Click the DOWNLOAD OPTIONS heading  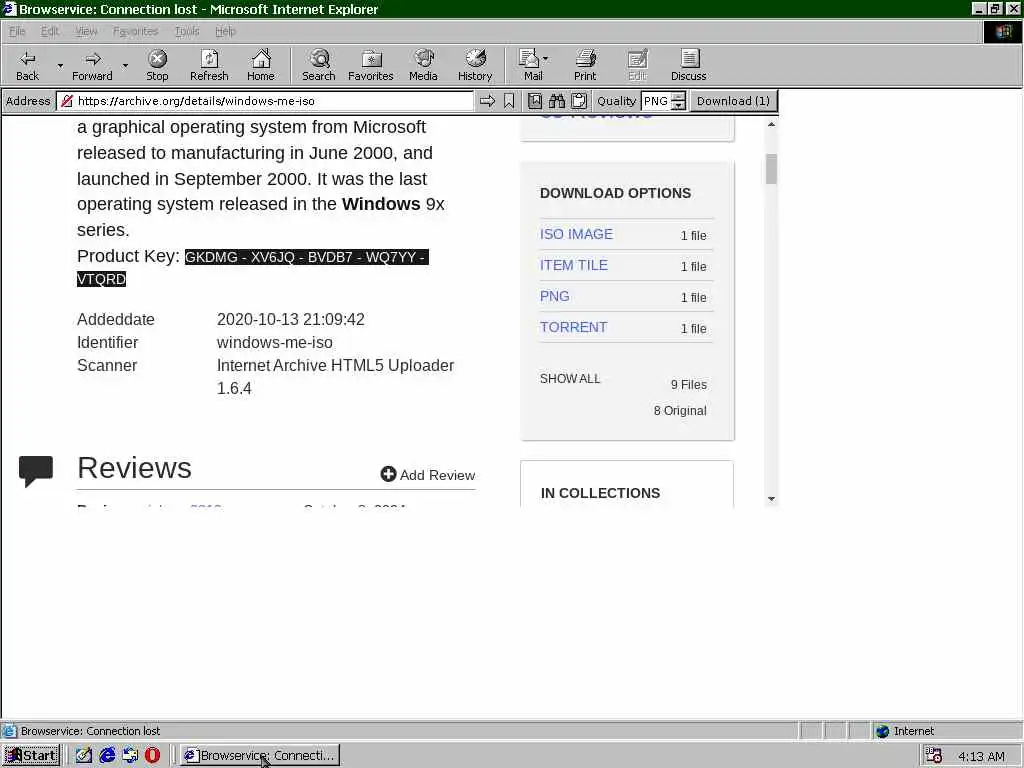point(615,193)
